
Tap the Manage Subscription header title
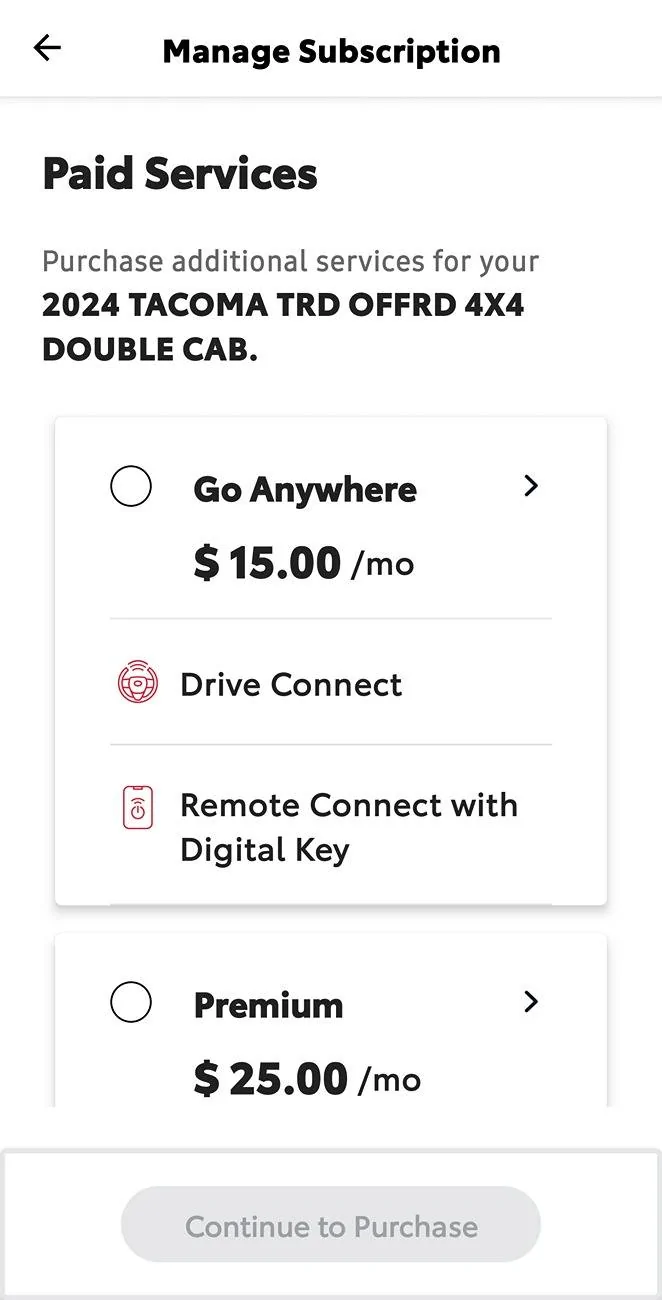[331, 51]
